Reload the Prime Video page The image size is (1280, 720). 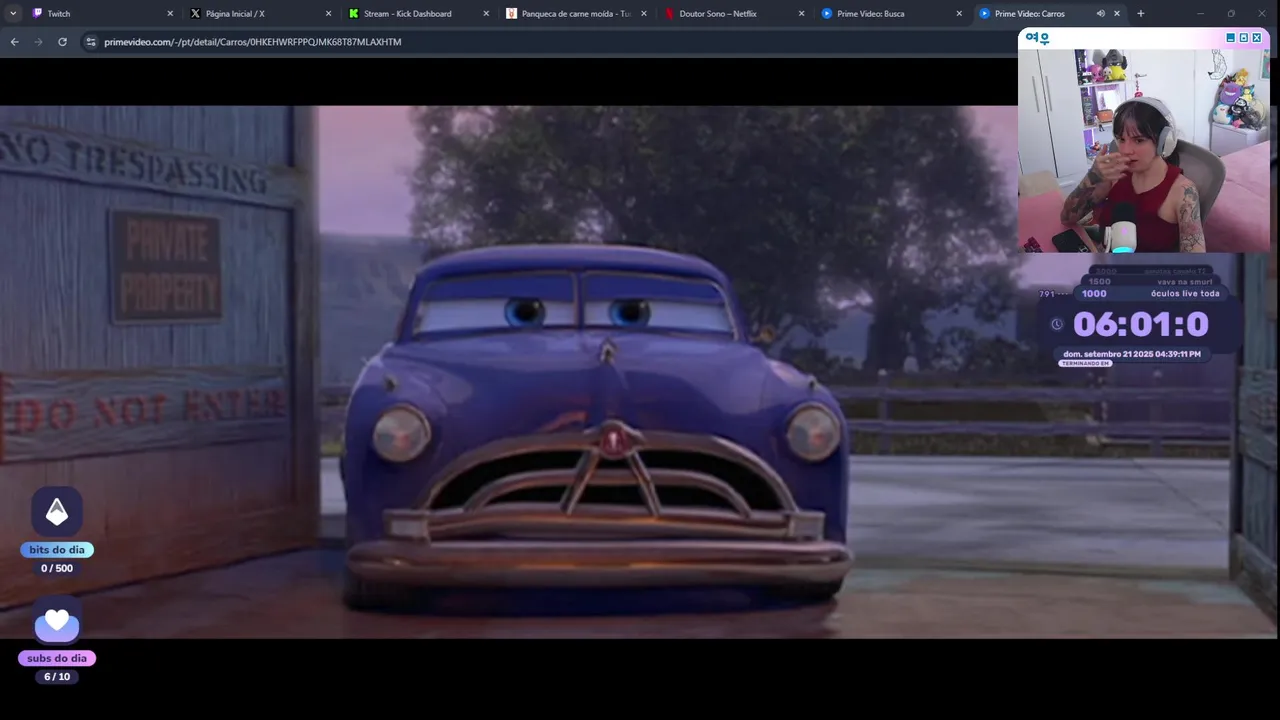pyautogui.click(x=62, y=42)
